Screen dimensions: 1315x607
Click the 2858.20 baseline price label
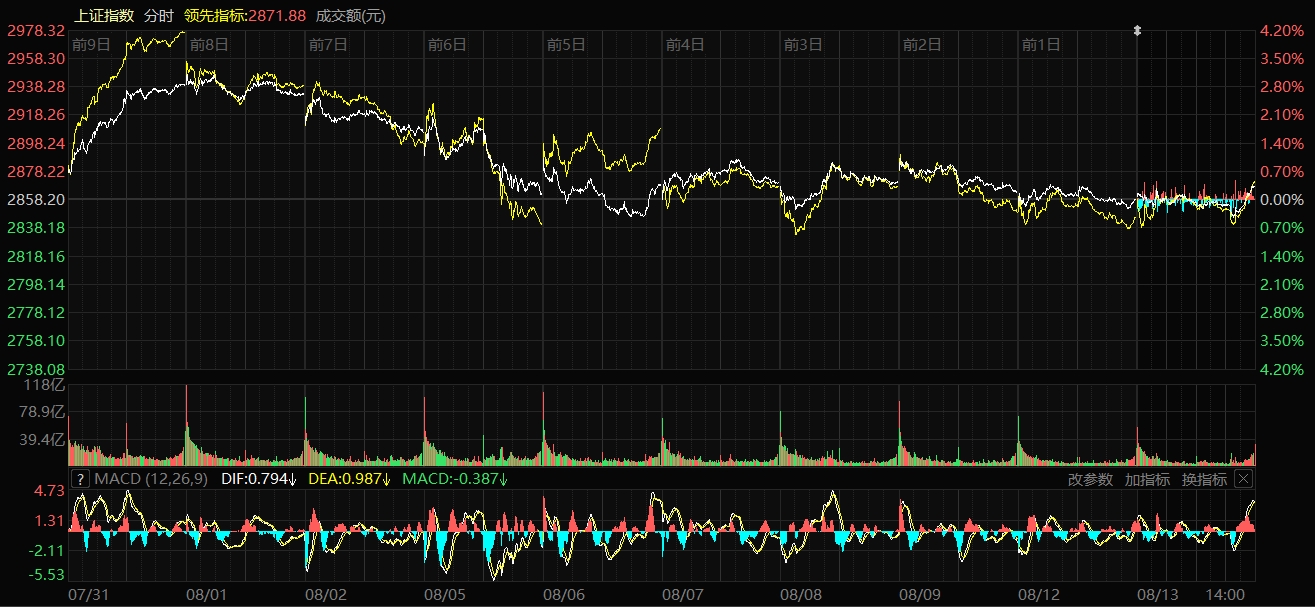[x=35, y=200]
